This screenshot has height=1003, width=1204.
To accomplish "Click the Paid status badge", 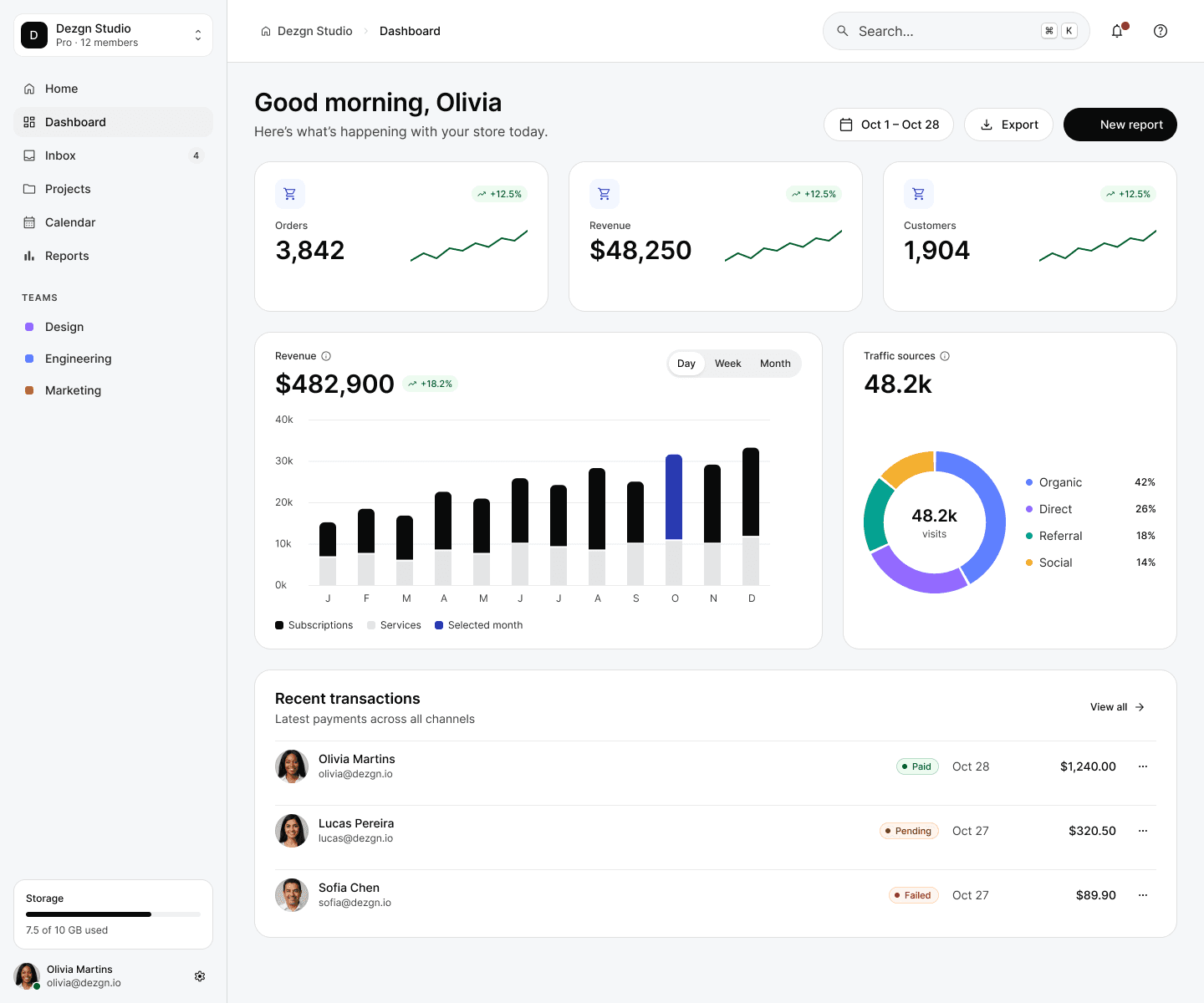I will click(x=917, y=766).
